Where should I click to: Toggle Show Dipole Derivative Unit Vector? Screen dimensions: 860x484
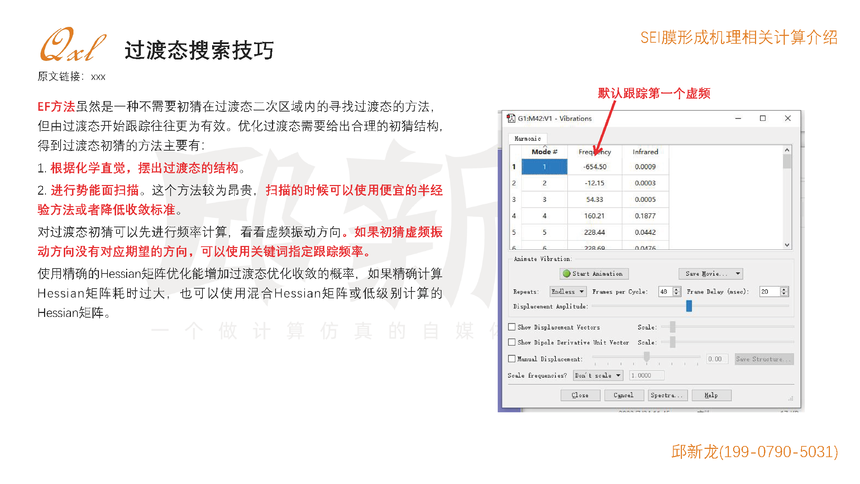tap(513, 342)
